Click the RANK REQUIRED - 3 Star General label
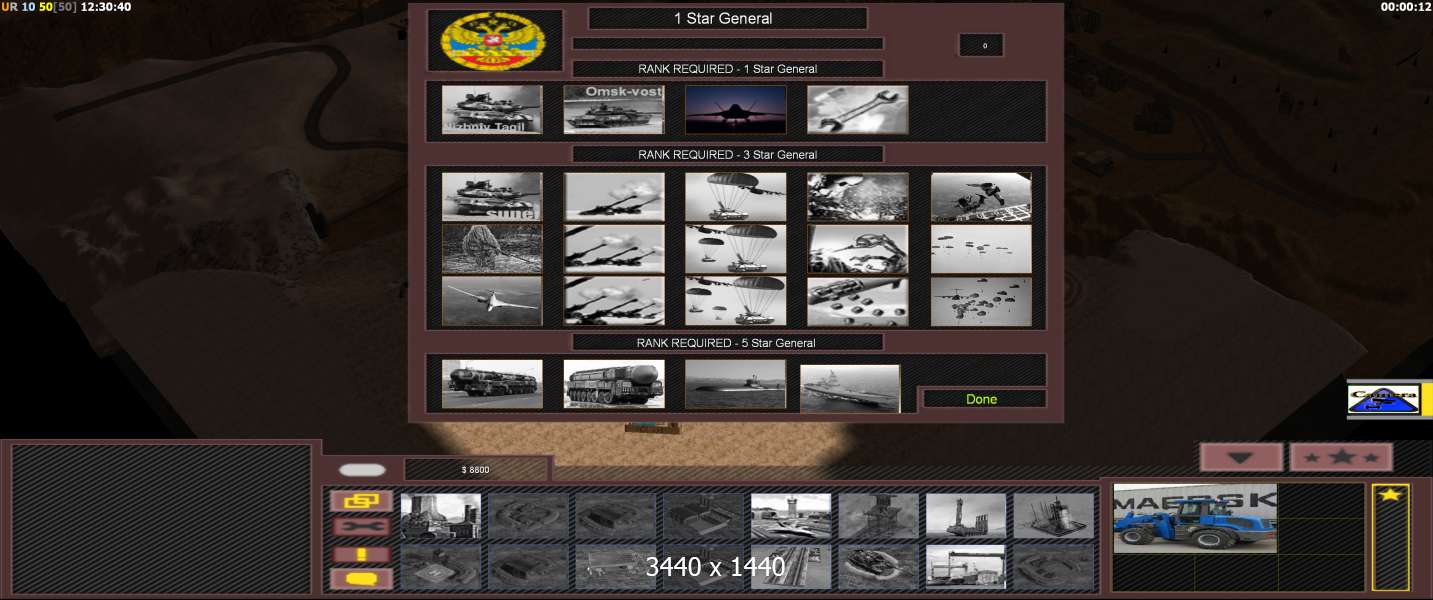Screen dimensions: 1433x600 727,155
